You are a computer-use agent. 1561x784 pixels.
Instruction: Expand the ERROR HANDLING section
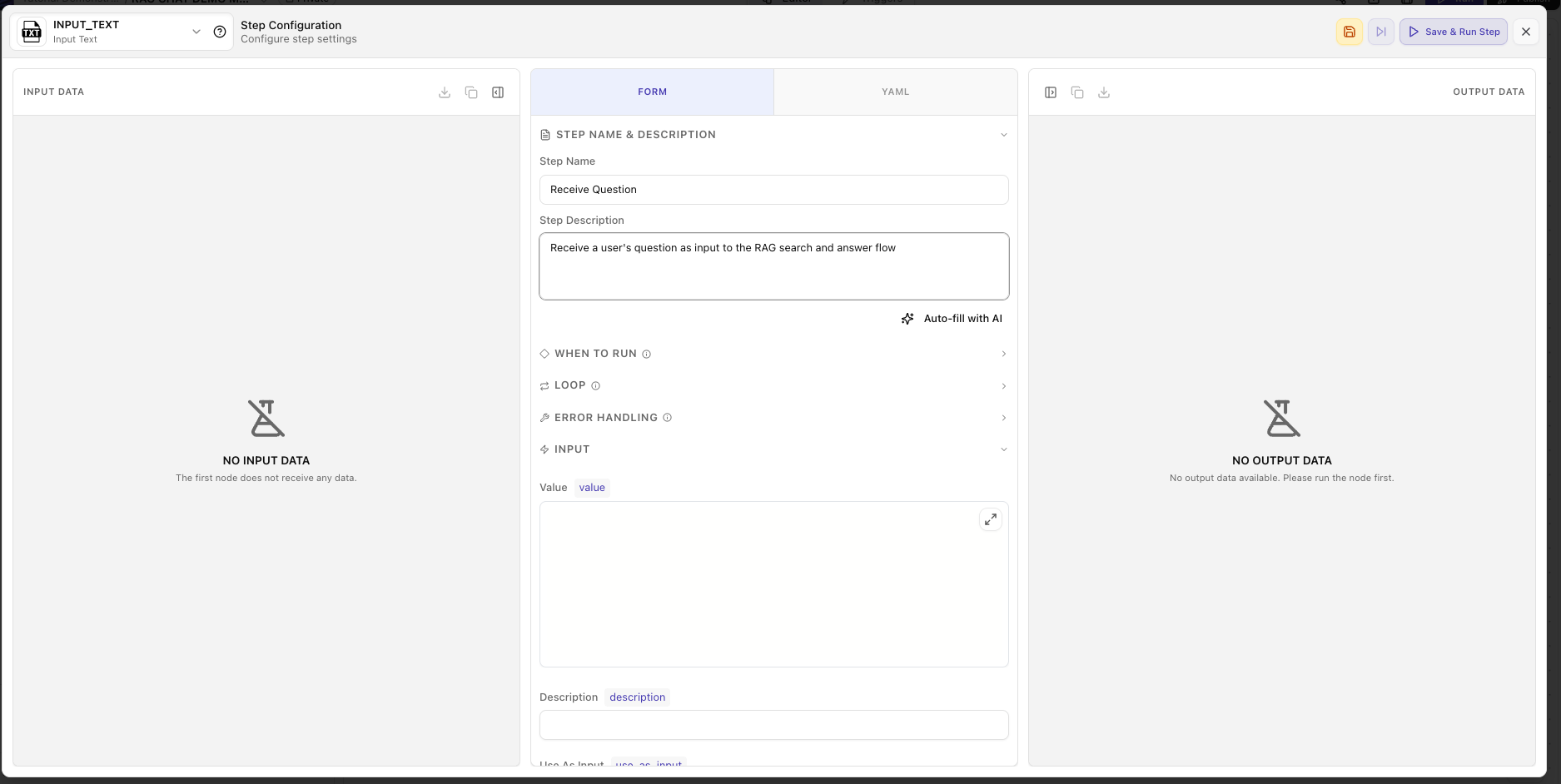click(1004, 418)
